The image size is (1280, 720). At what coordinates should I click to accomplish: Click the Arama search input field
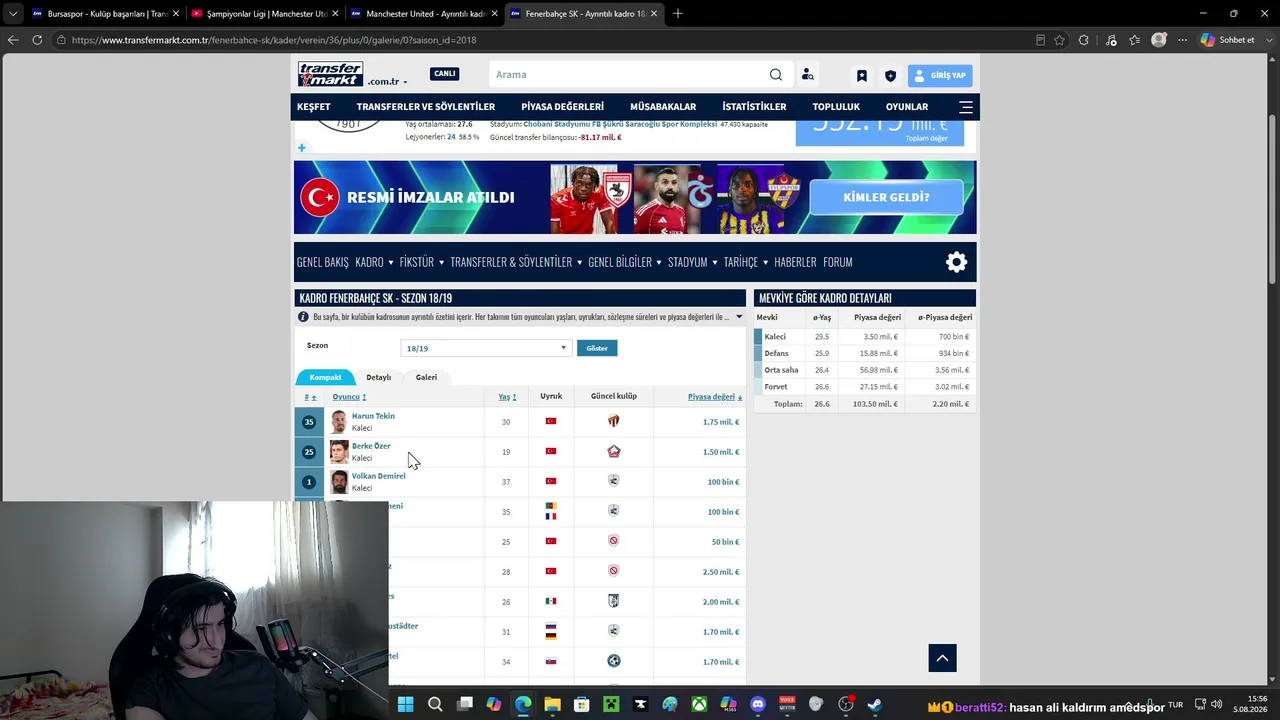(630, 75)
